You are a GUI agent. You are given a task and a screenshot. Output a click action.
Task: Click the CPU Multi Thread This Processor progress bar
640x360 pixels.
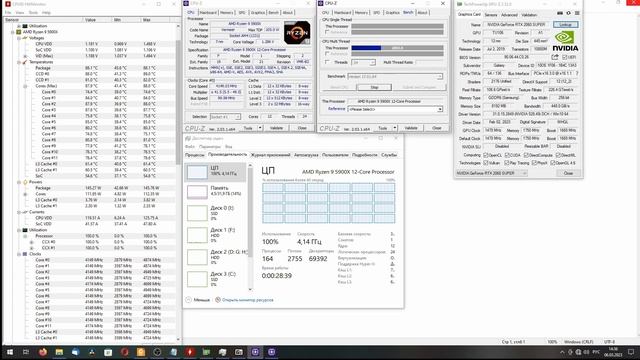(x=397, y=48)
